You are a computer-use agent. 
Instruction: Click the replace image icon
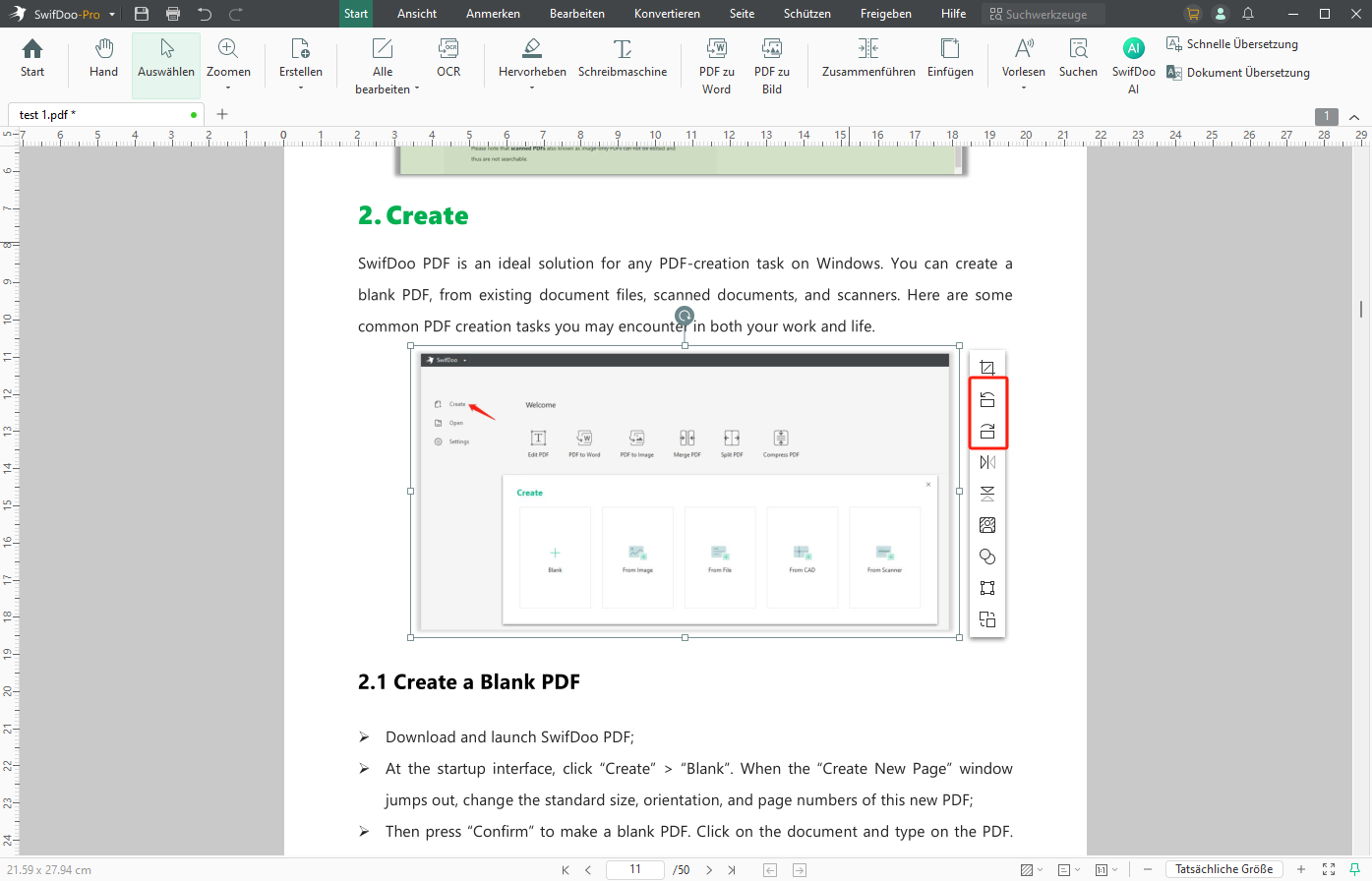987,525
